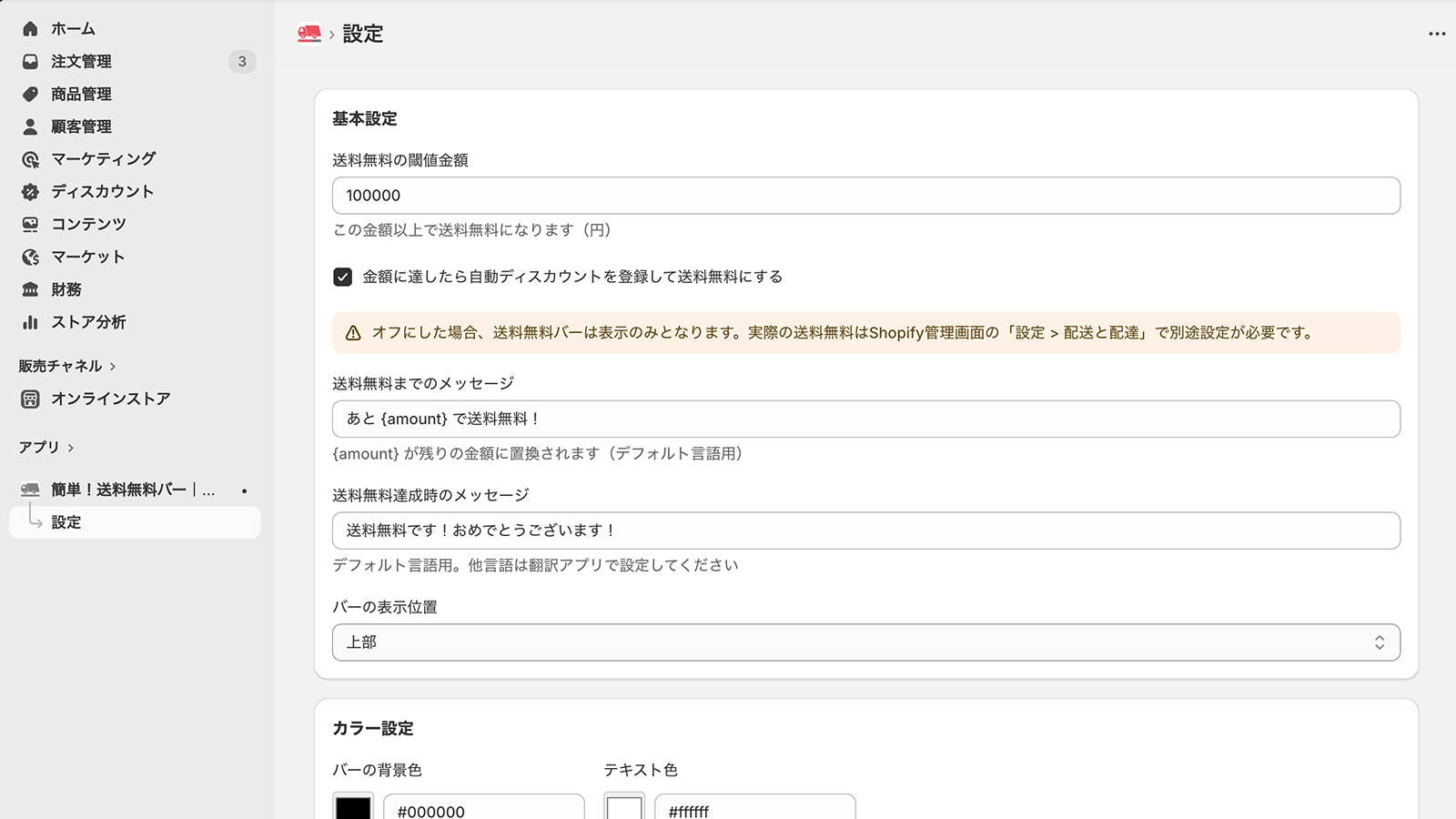1456x819 pixels.
Task: Select 設定 under the free shipping bar app
Action: (66, 522)
